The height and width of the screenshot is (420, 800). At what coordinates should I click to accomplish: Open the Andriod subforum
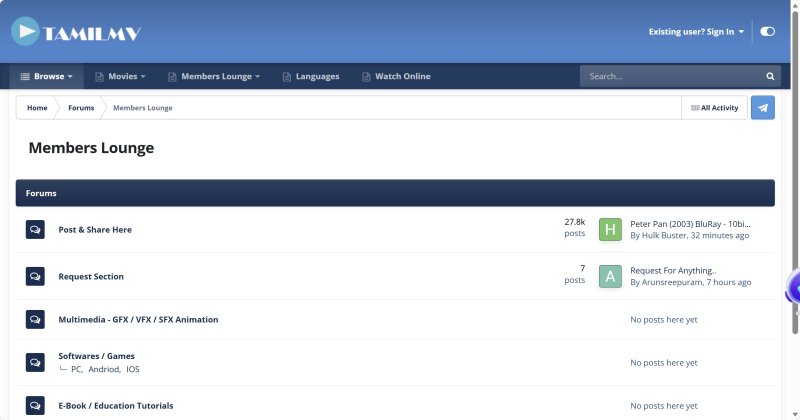point(104,369)
